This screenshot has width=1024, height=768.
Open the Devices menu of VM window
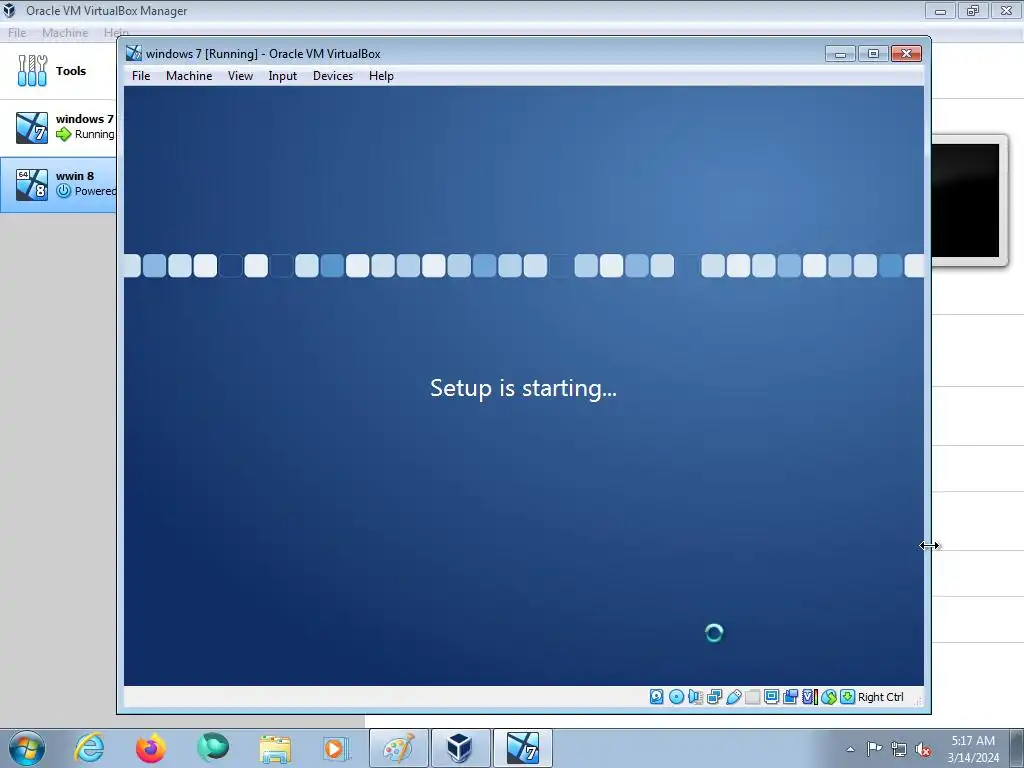(333, 76)
